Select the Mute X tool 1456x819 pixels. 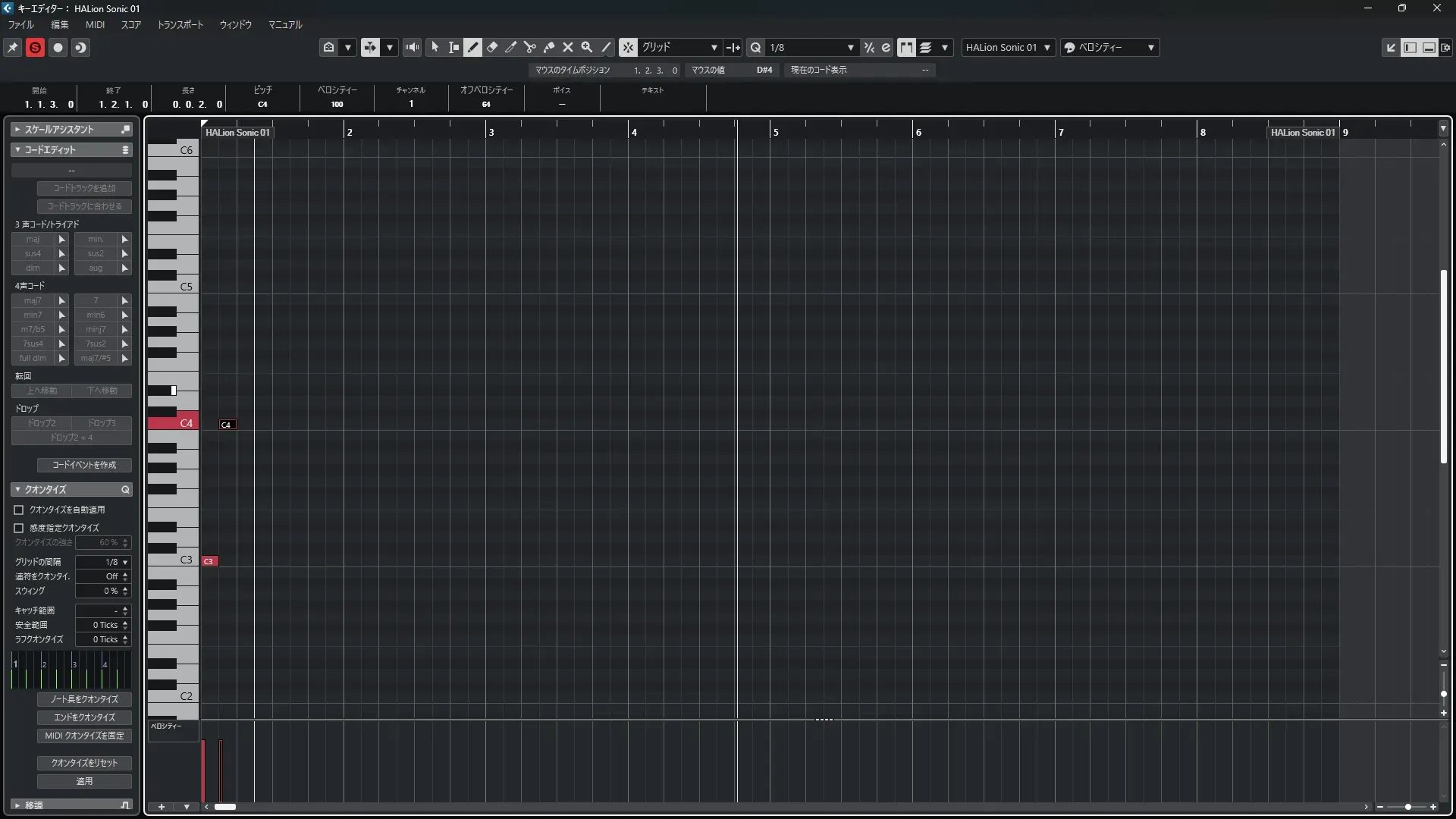(x=567, y=47)
